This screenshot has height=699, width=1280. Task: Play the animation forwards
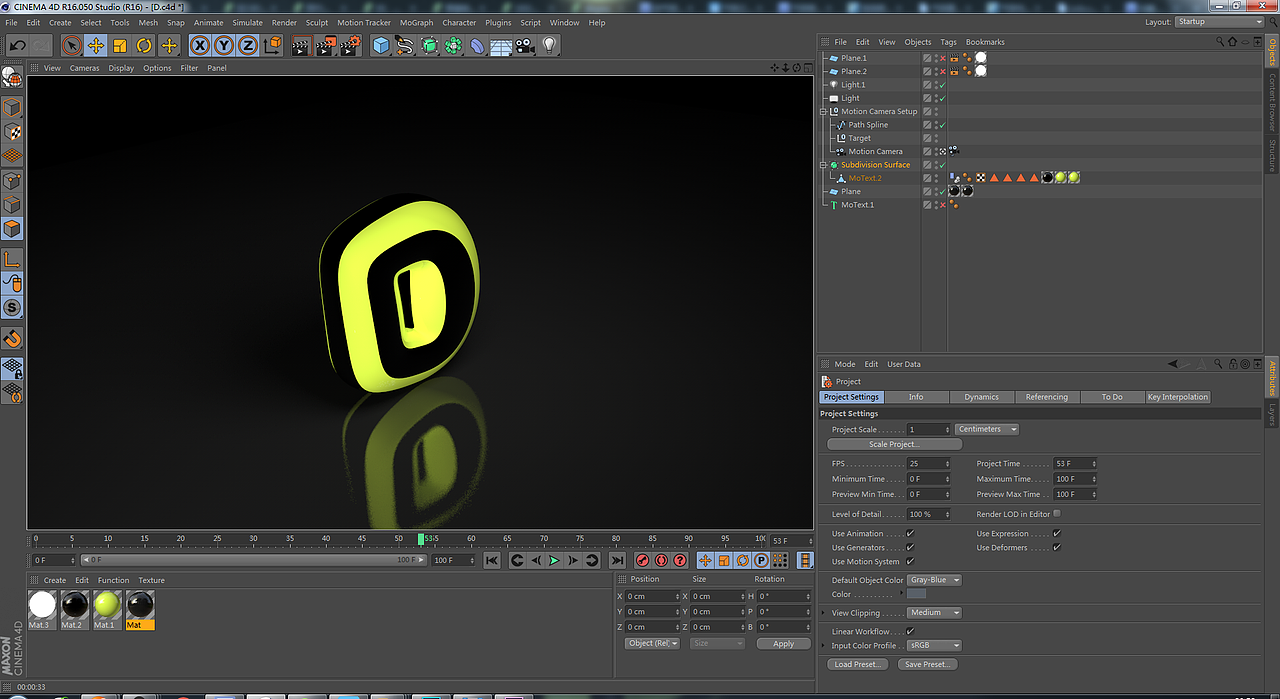[x=554, y=561]
